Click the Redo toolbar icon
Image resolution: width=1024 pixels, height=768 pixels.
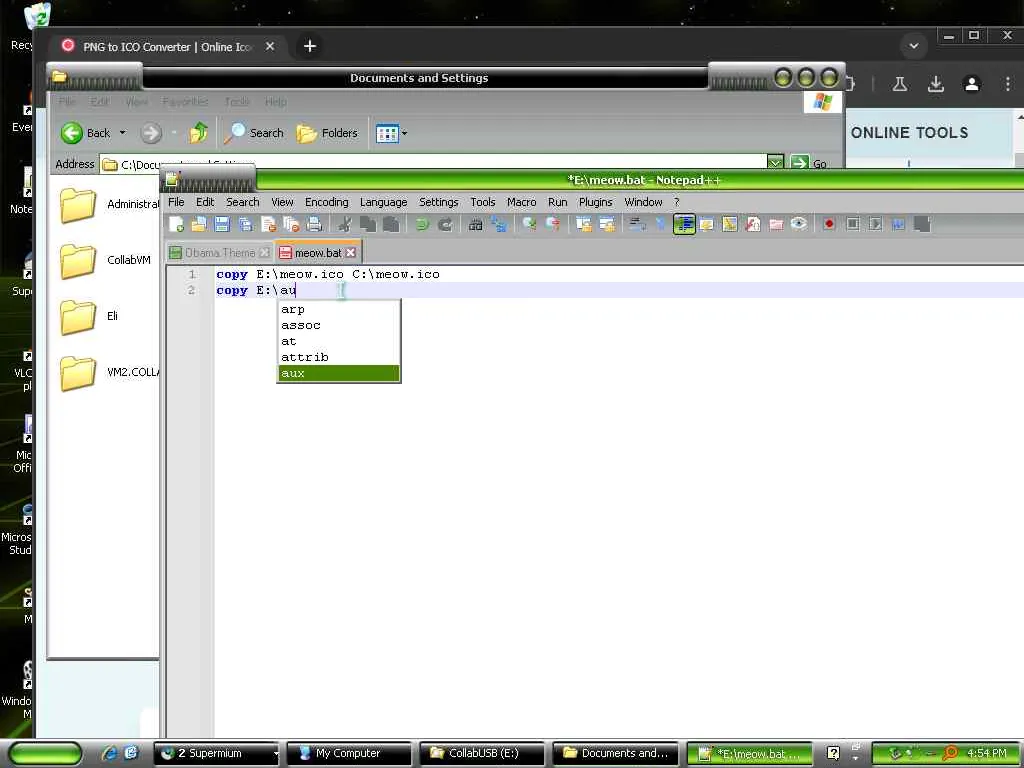tap(445, 225)
